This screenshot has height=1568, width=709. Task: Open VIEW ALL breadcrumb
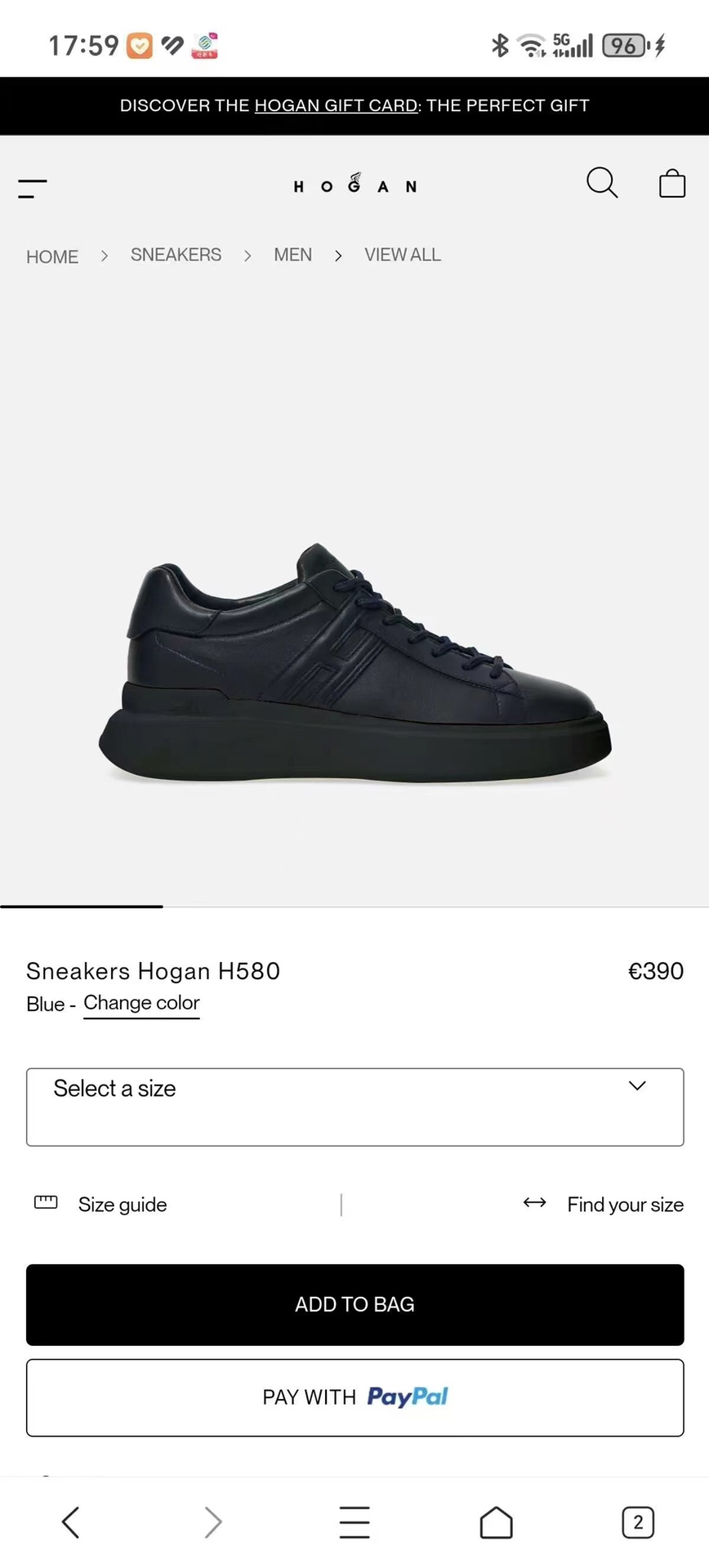pyautogui.click(x=403, y=255)
